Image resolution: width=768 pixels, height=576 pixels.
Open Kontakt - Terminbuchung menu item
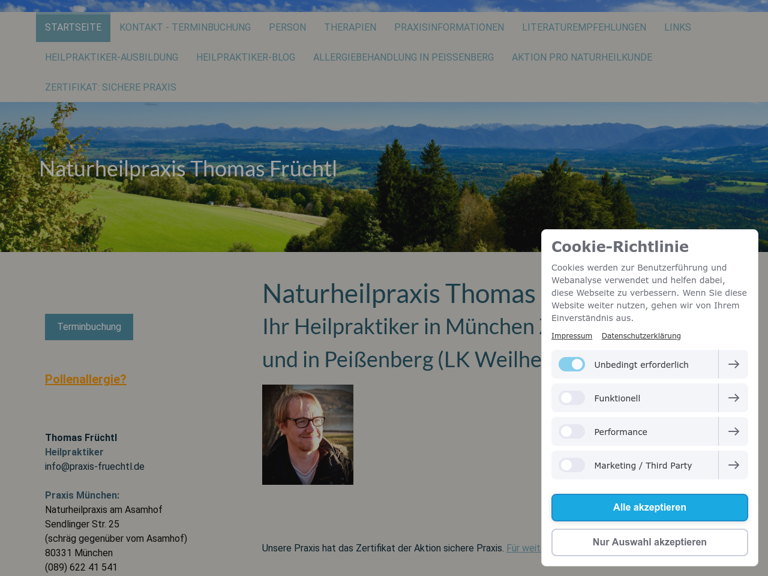[185, 27]
